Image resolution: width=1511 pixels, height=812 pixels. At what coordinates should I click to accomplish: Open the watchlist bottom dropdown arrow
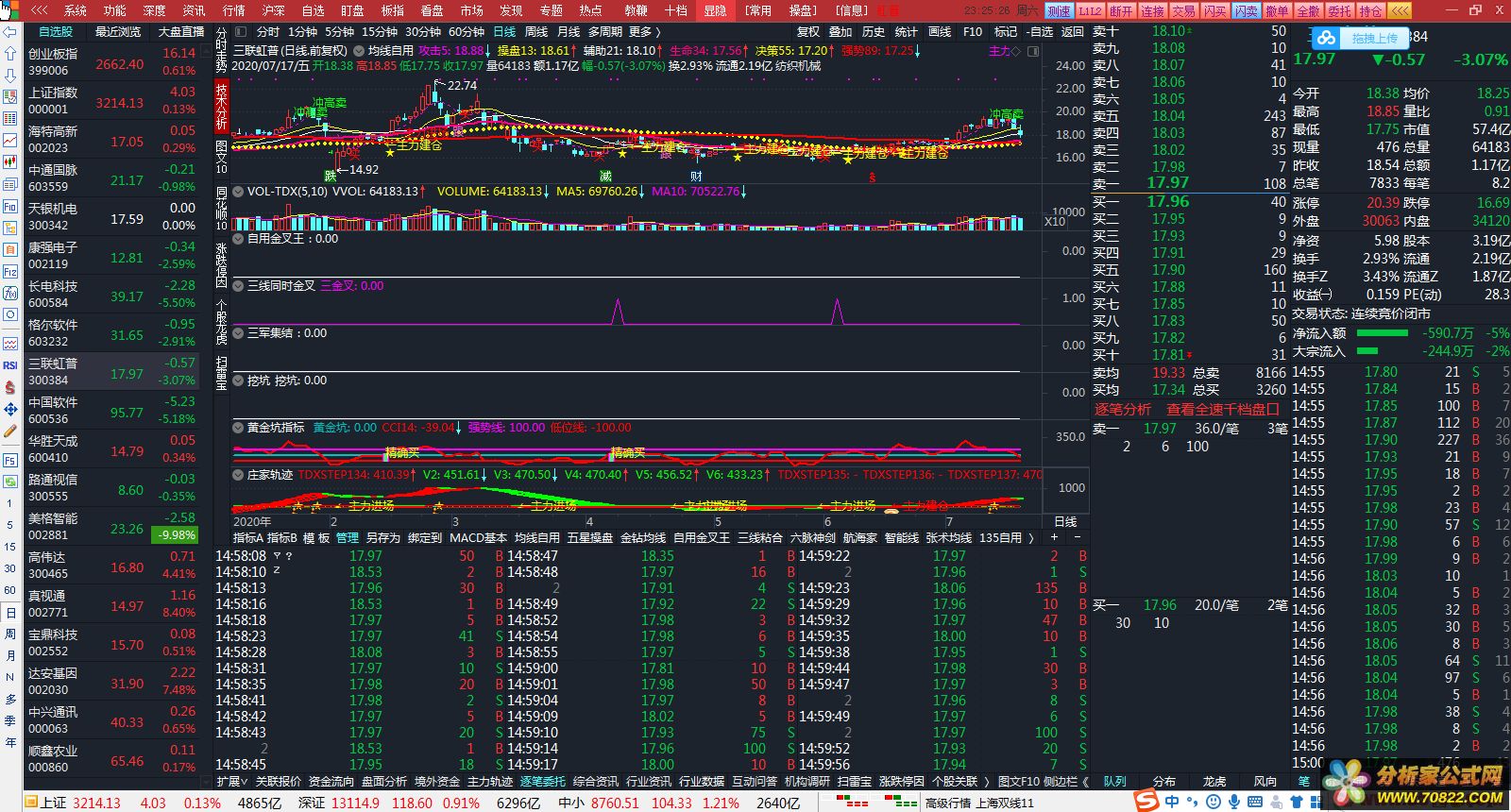click(x=207, y=780)
